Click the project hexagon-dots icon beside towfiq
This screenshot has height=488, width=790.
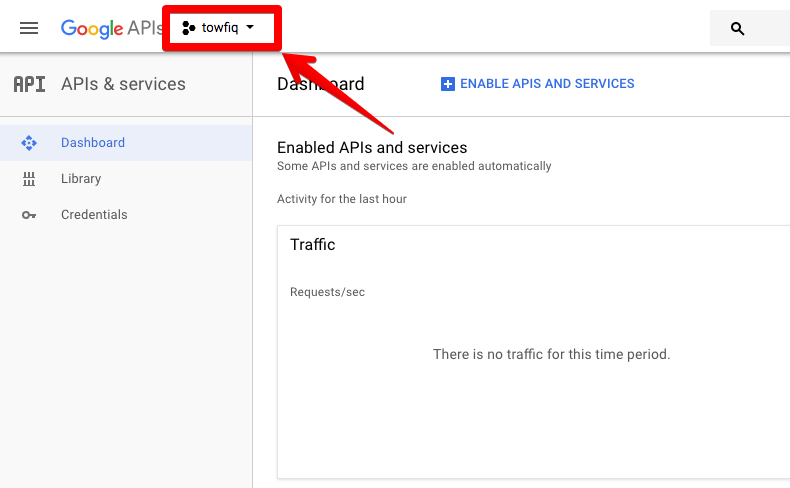188,28
